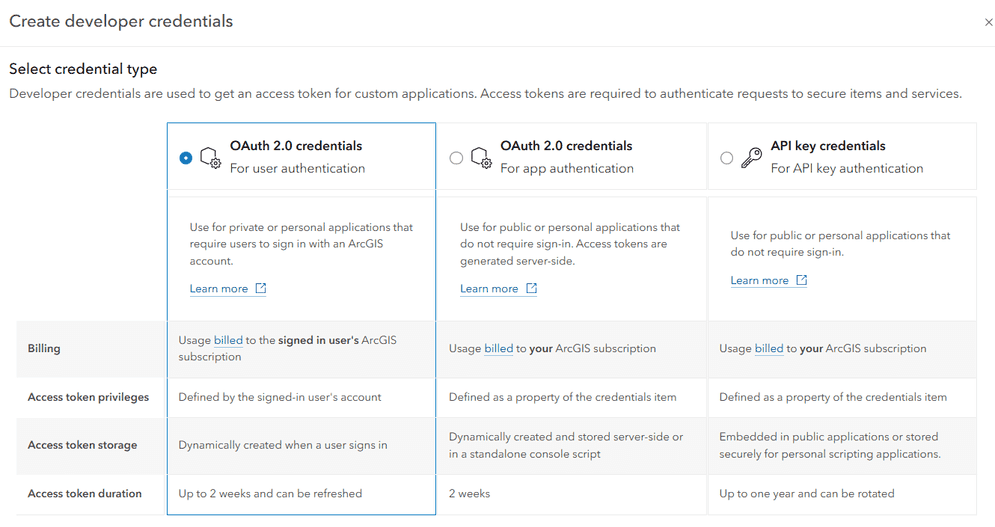
Task: Click the OAuth user authentication gear icon
Action: [x=211, y=157]
